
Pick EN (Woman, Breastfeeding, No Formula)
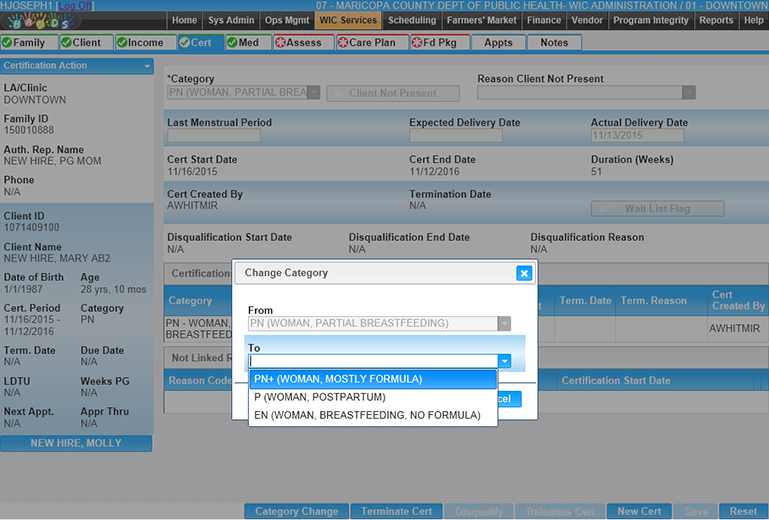[372, 415]
